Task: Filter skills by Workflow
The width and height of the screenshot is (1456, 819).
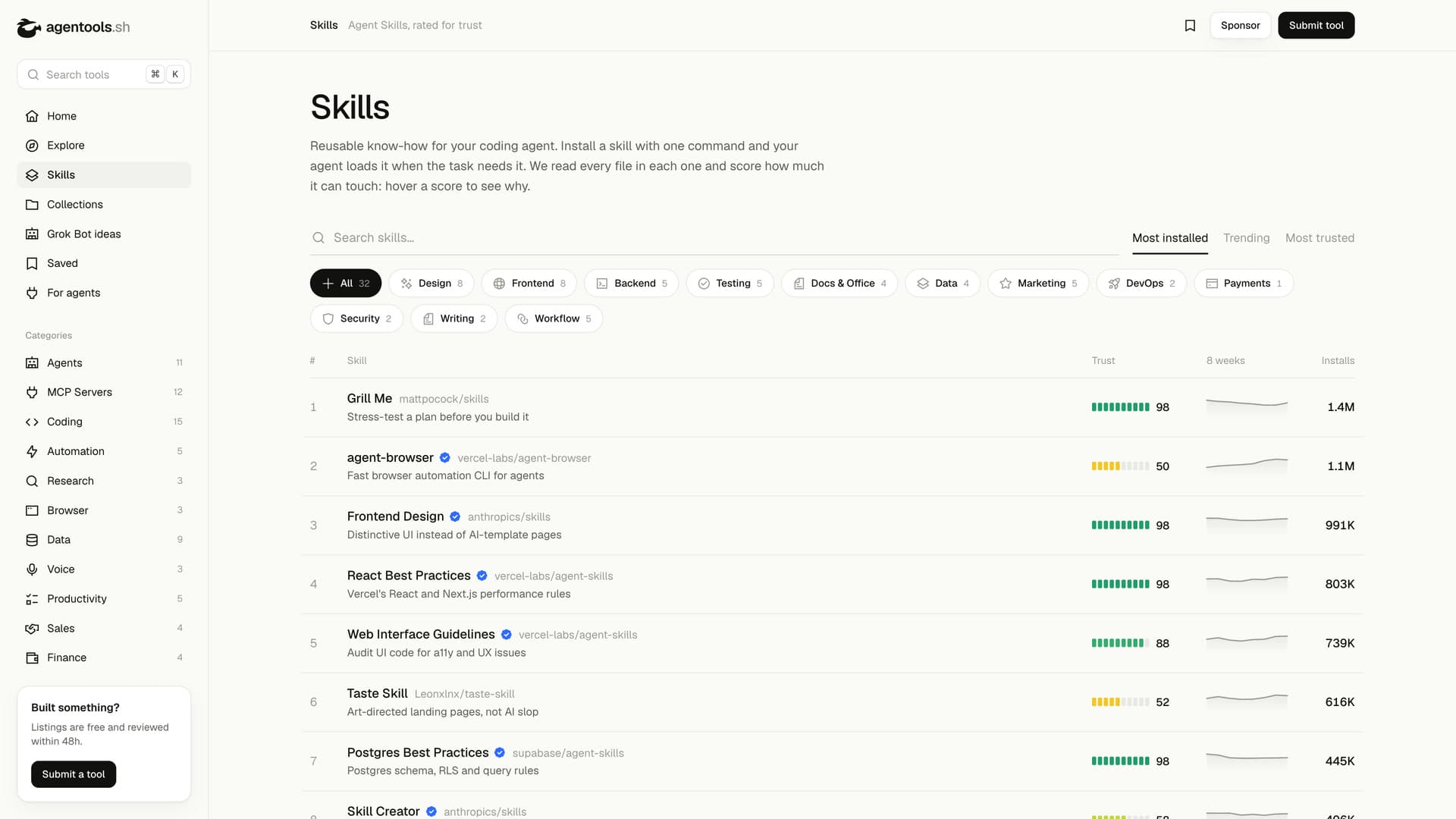Action: [x=554, y=318]
